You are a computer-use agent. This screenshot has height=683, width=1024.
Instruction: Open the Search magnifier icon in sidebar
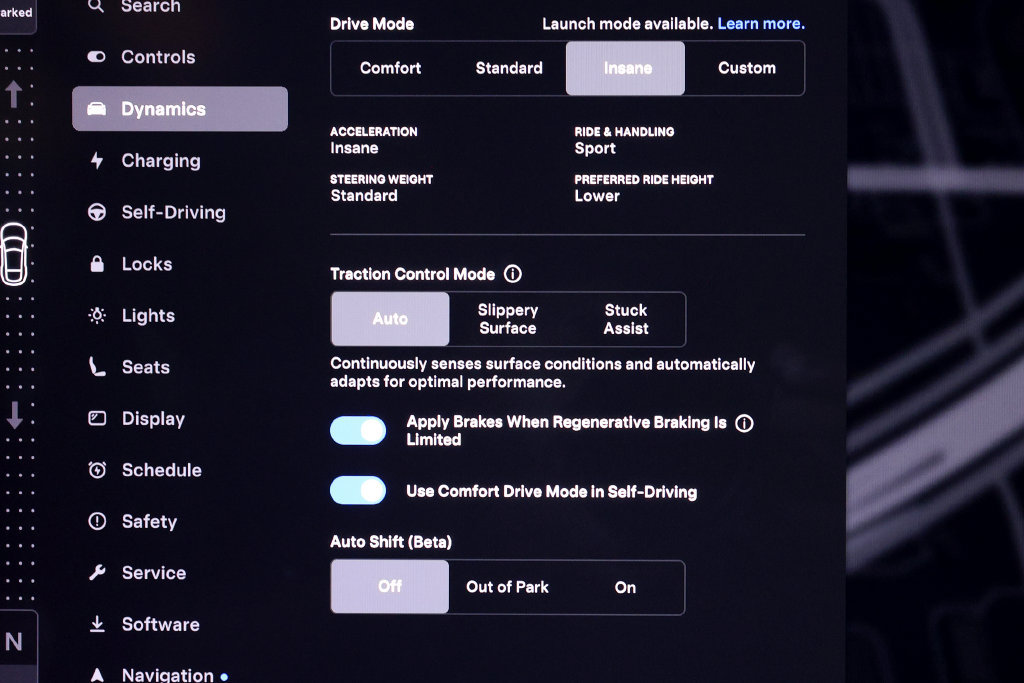[x=96, y=6]
